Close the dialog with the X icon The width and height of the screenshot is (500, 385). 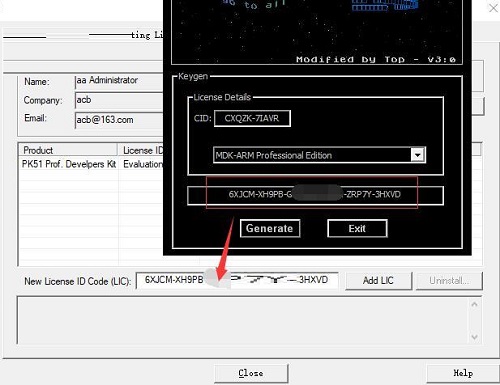tap(493, 8)
